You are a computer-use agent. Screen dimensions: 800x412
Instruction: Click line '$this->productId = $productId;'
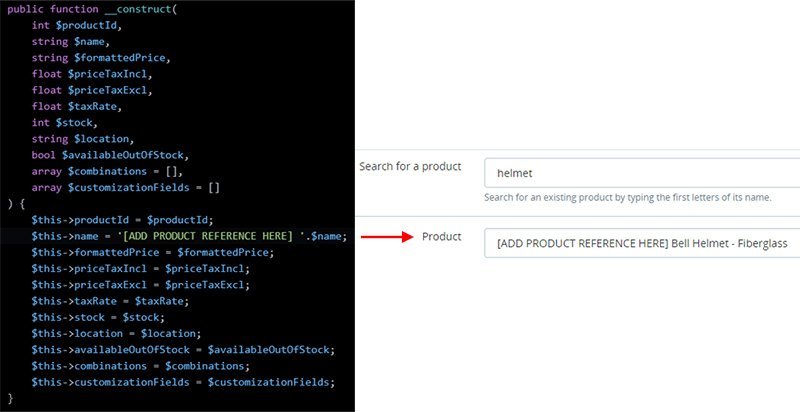[122, 220]
